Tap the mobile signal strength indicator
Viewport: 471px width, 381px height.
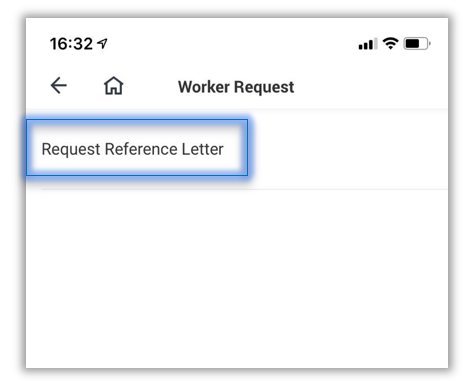[368, 44]
